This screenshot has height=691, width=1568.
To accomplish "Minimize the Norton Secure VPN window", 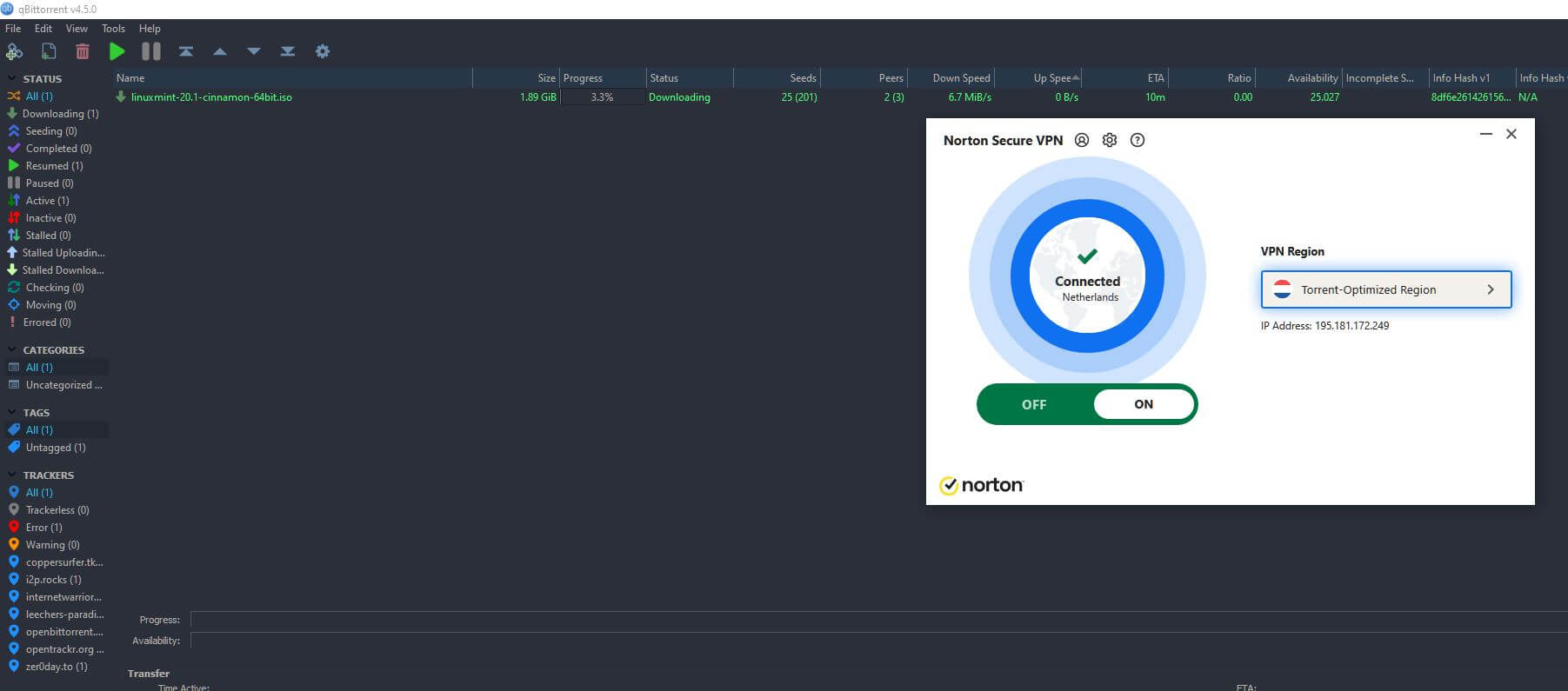I will (1486, 134).
